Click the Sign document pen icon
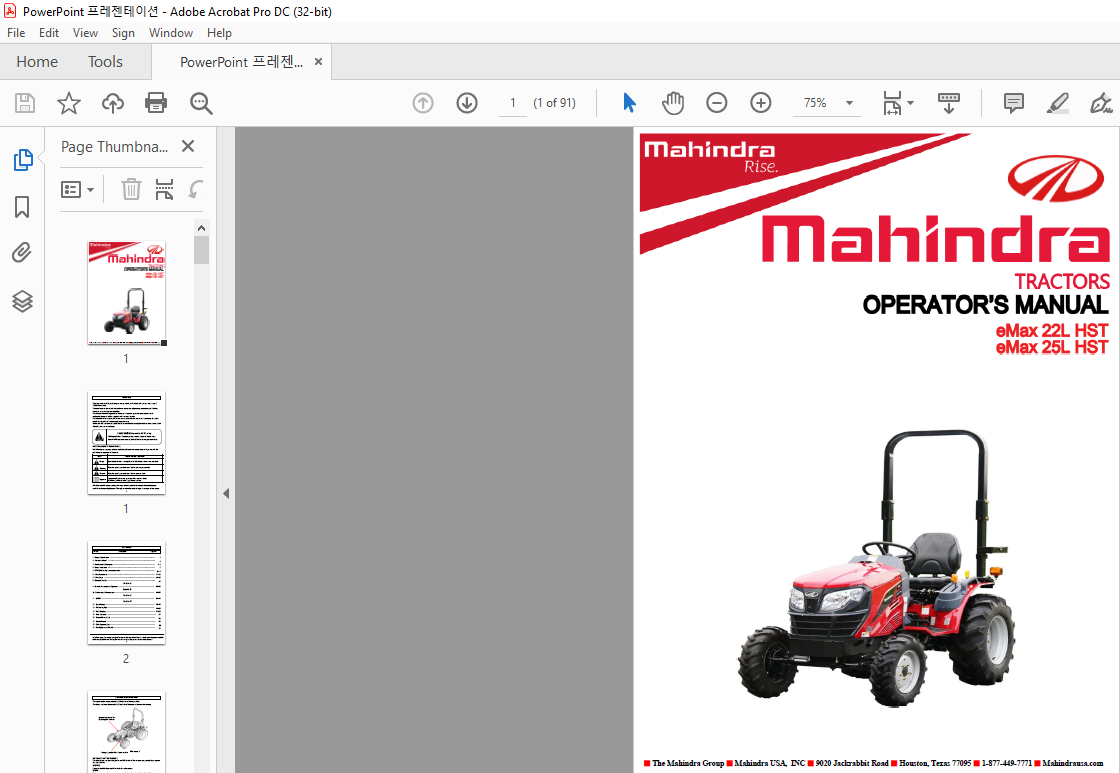 (1101, 103)
